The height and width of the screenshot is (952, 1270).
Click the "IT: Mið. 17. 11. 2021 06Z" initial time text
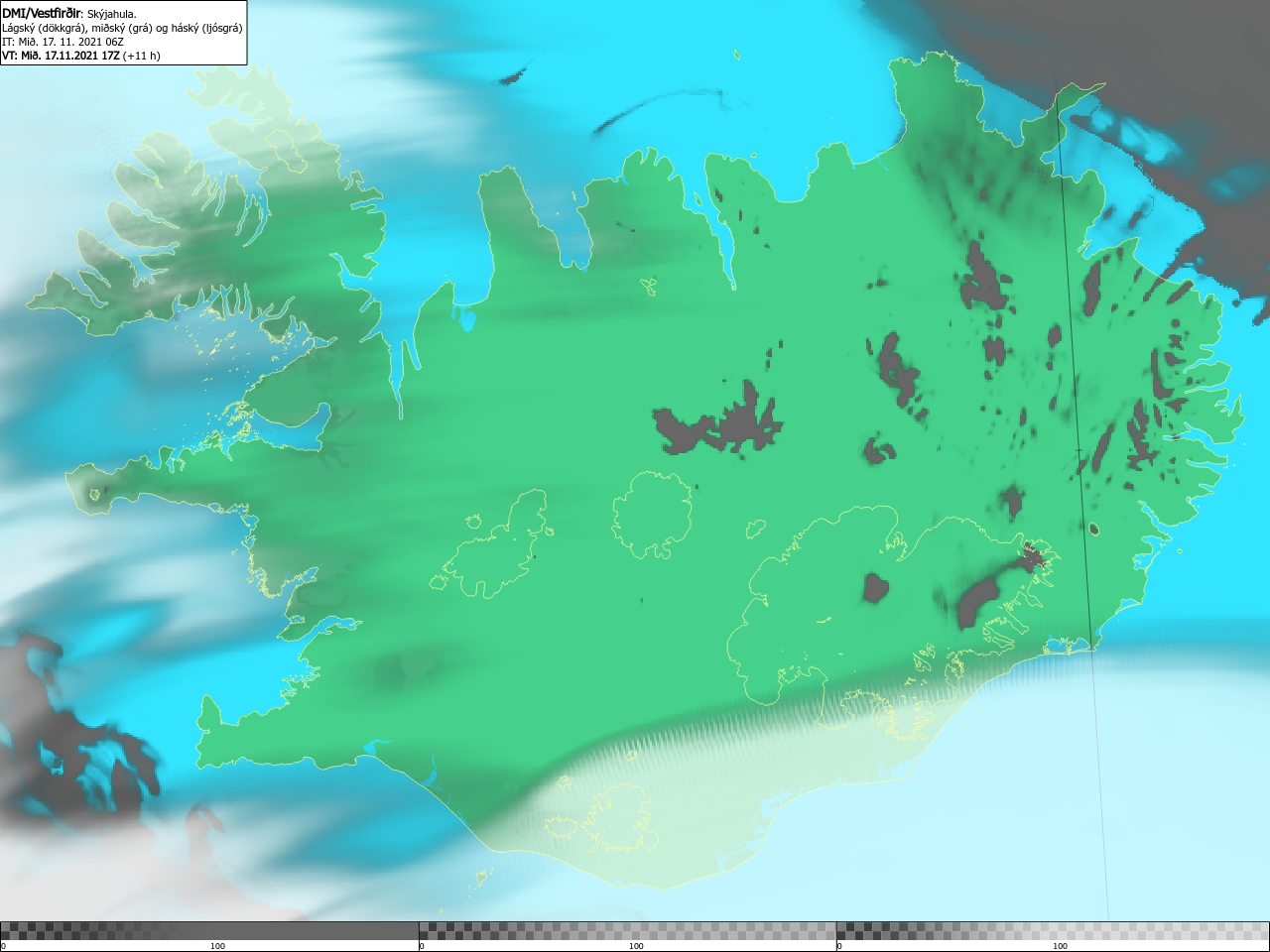[x=63, y=42]
